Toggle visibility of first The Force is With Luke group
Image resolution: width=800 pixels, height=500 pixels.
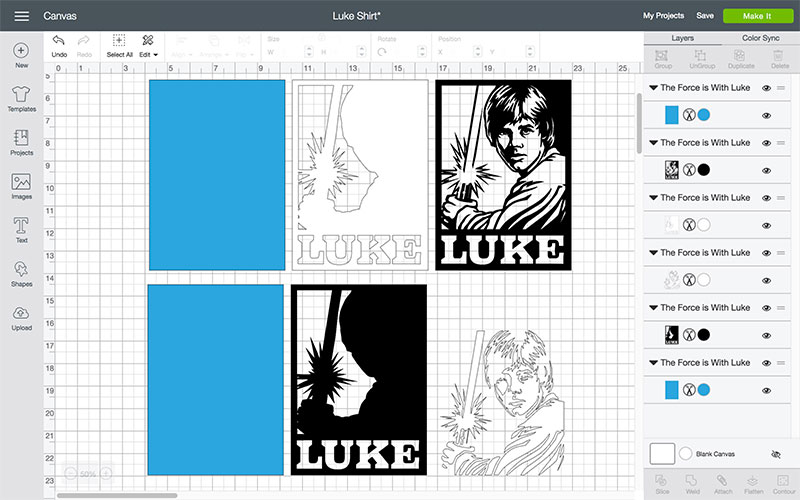766,88
